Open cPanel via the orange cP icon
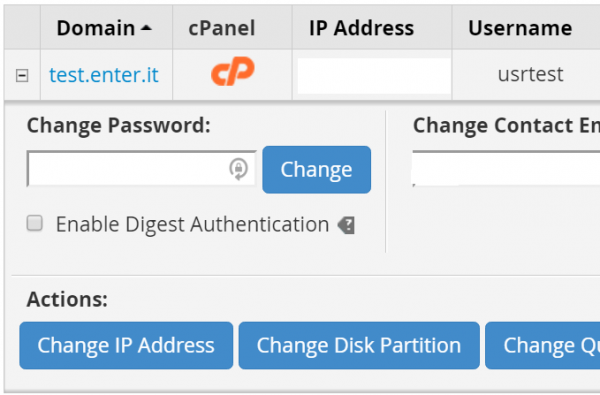Screen dimensions: 600x395 (233, 71)
